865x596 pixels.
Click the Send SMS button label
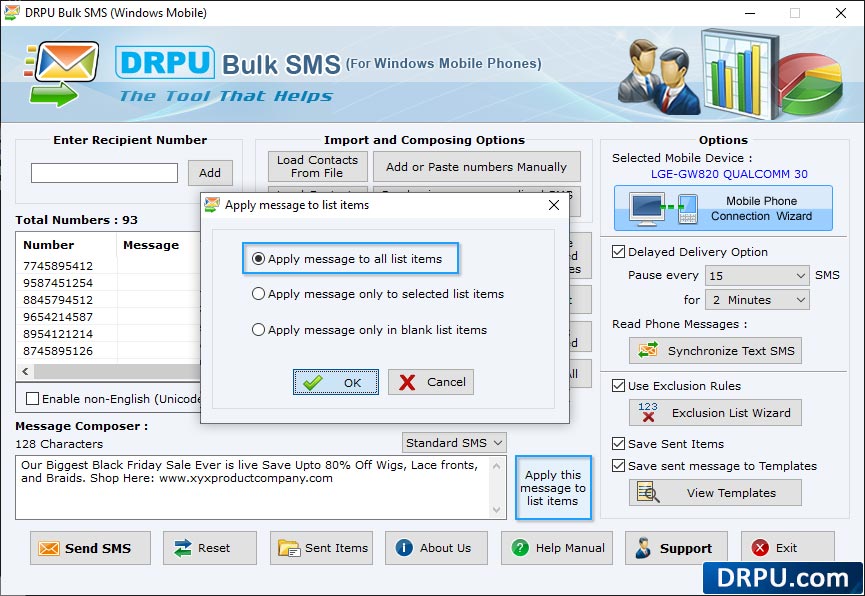pos(98,548)
